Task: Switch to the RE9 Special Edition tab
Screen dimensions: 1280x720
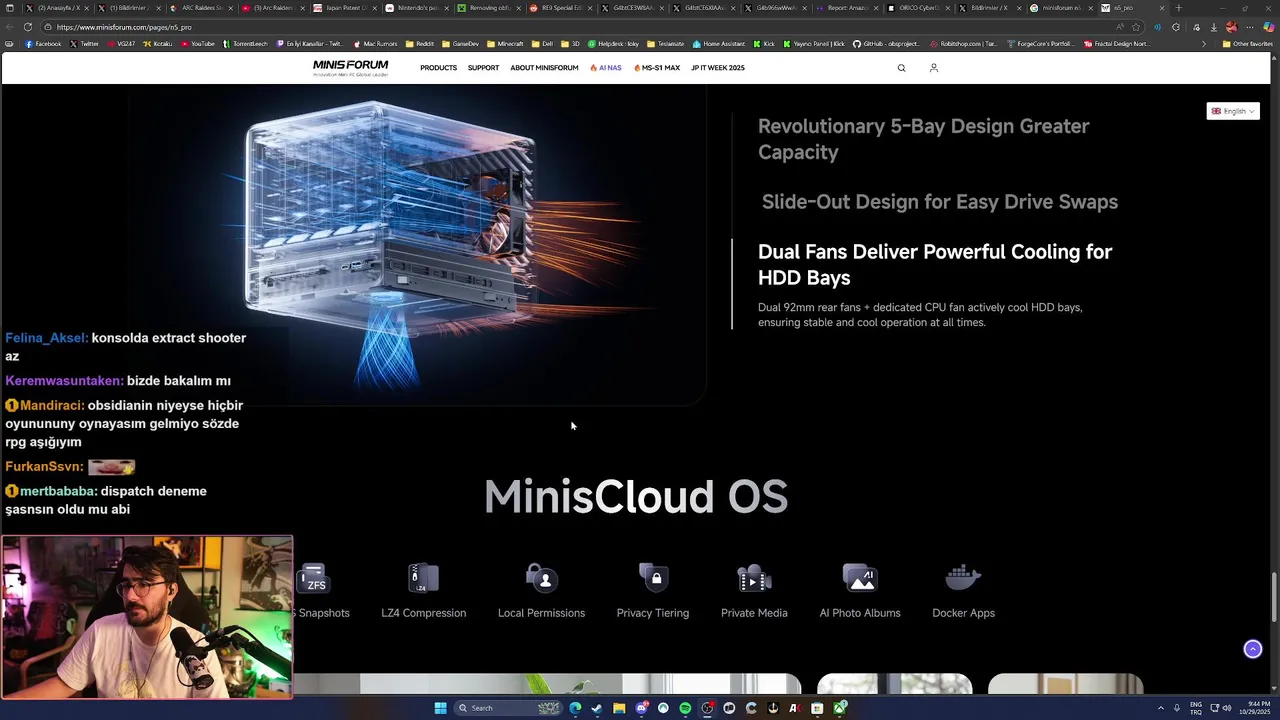Action: 560,8
